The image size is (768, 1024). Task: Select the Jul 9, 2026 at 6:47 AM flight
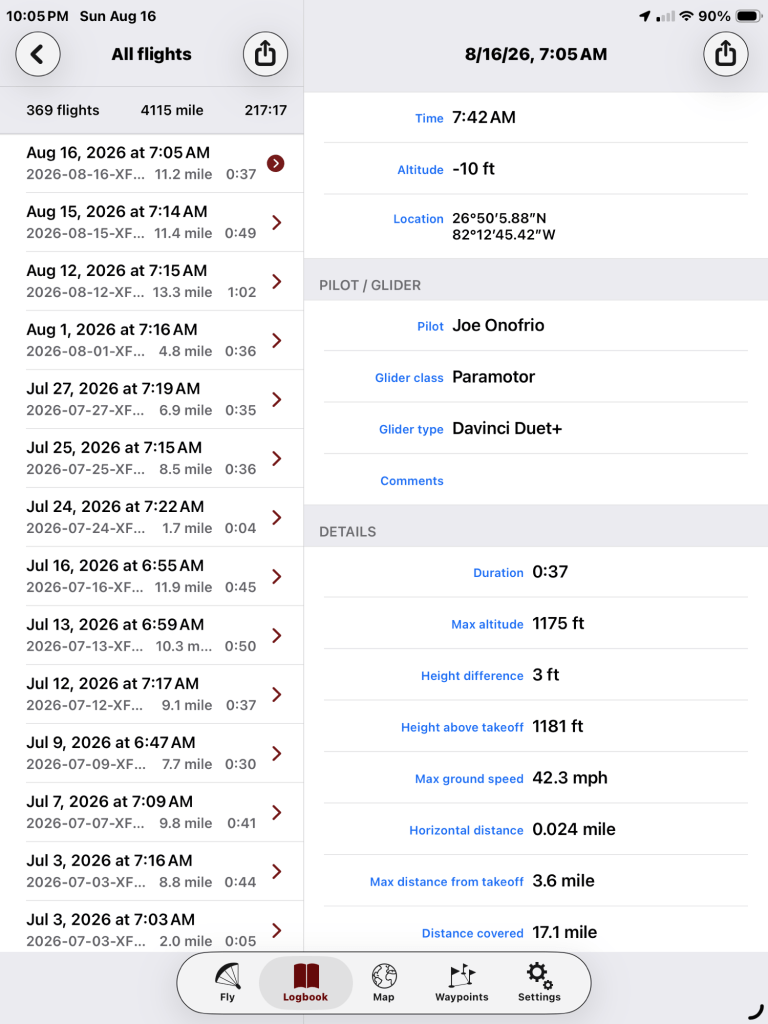152,753
